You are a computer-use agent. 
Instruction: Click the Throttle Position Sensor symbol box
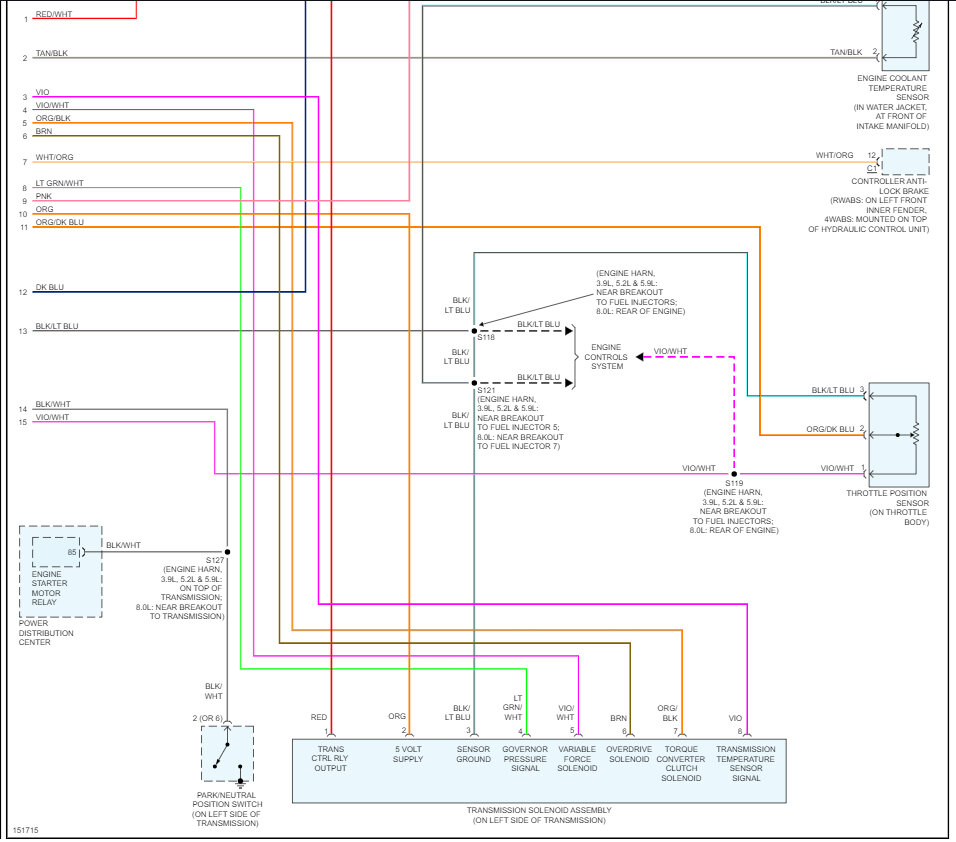click(x=899, y=434)
